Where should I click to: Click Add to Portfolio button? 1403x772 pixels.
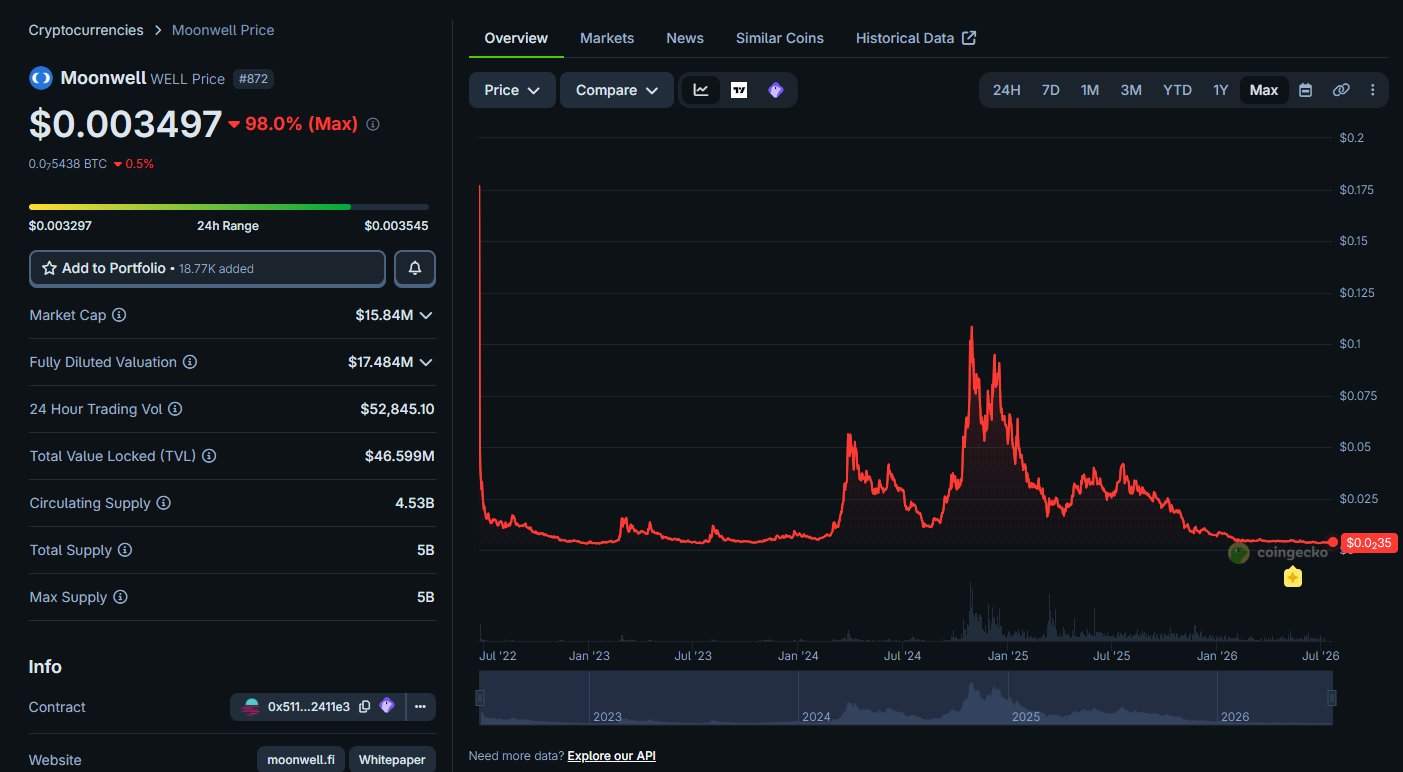click(x=207, y=268)
